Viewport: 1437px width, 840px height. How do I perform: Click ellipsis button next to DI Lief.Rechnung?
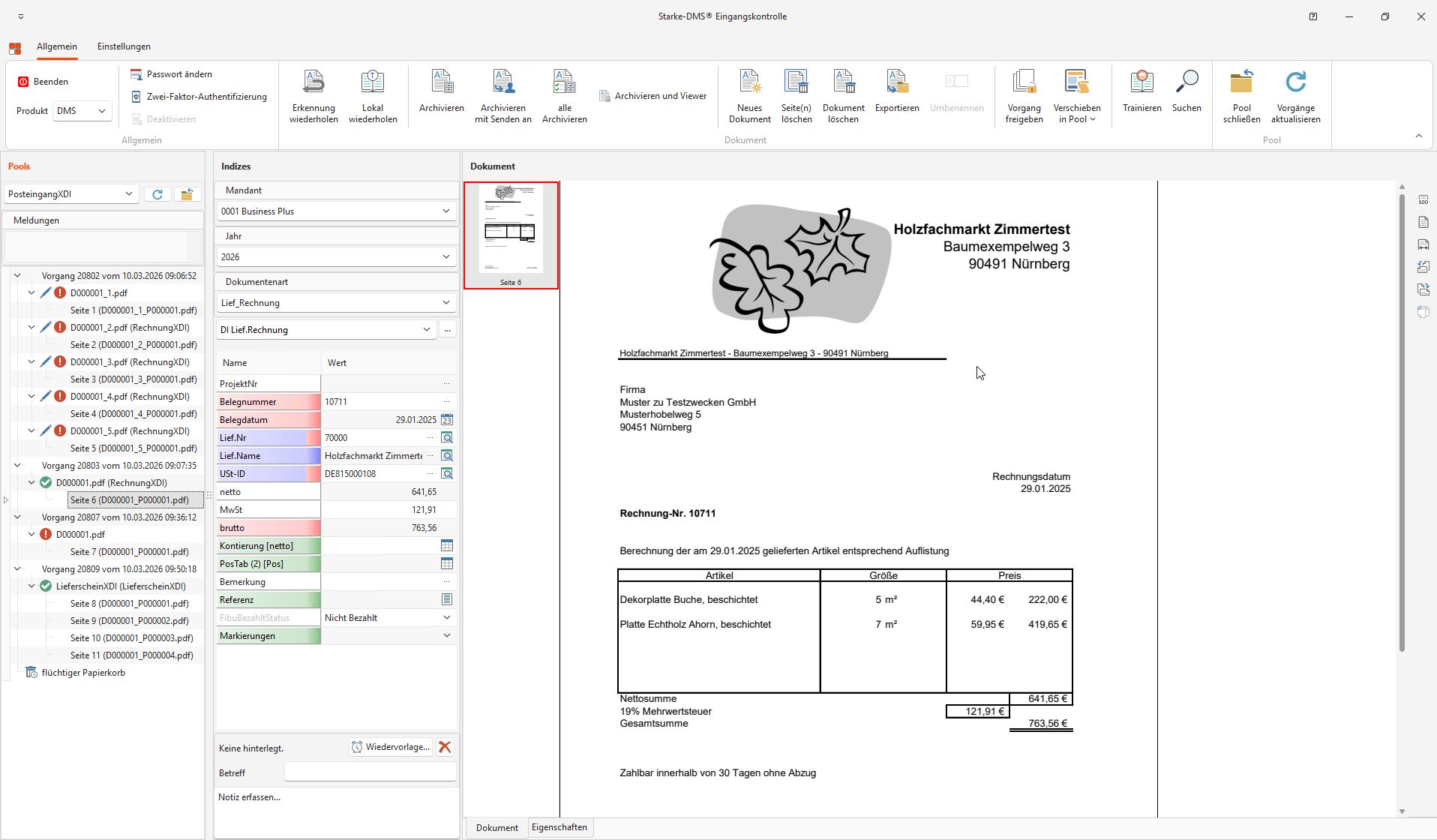point(447,330)
